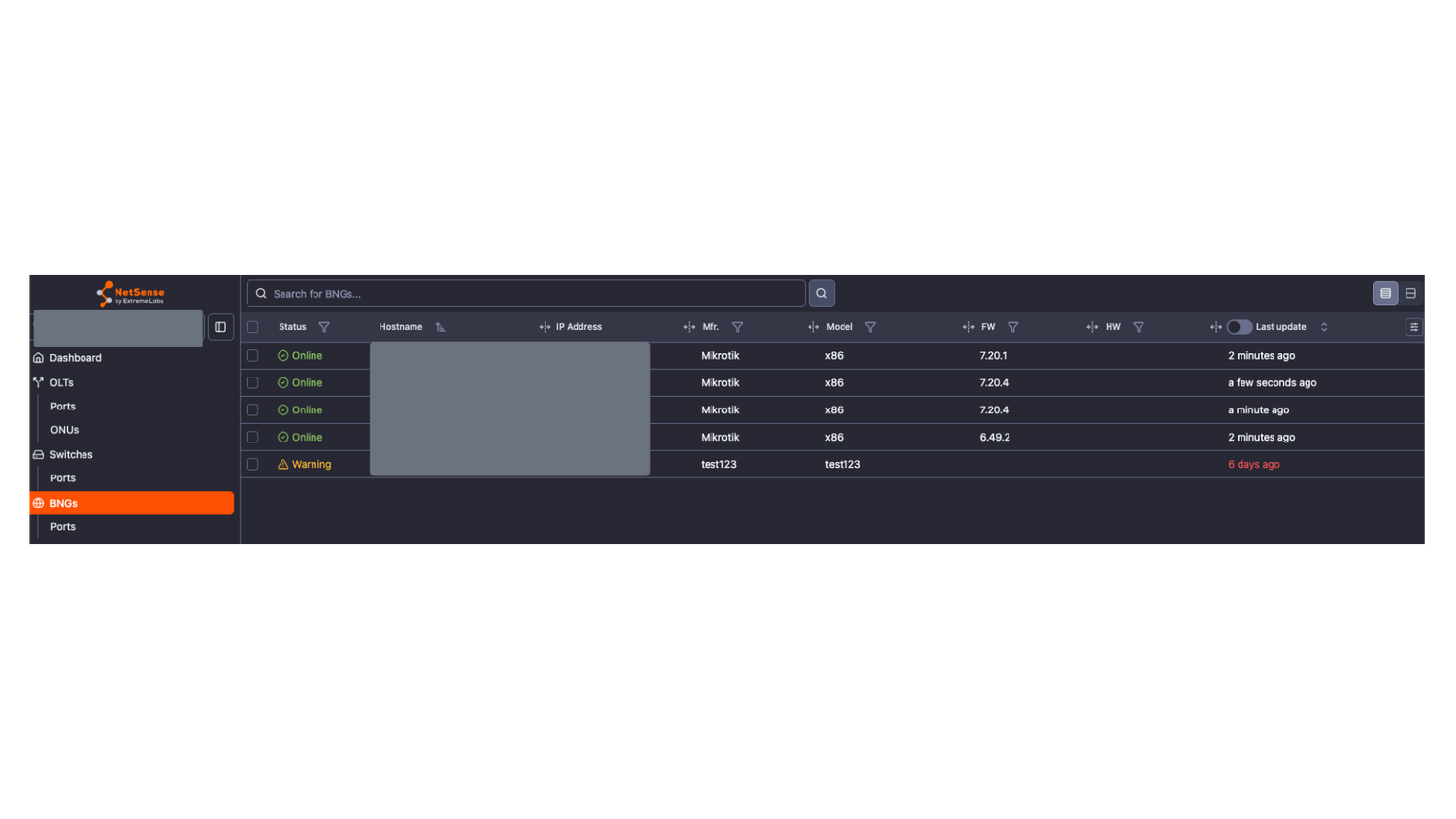Click the magnifier search button
Viewport: 1456px width, 819px height.
tap(821, 293)
